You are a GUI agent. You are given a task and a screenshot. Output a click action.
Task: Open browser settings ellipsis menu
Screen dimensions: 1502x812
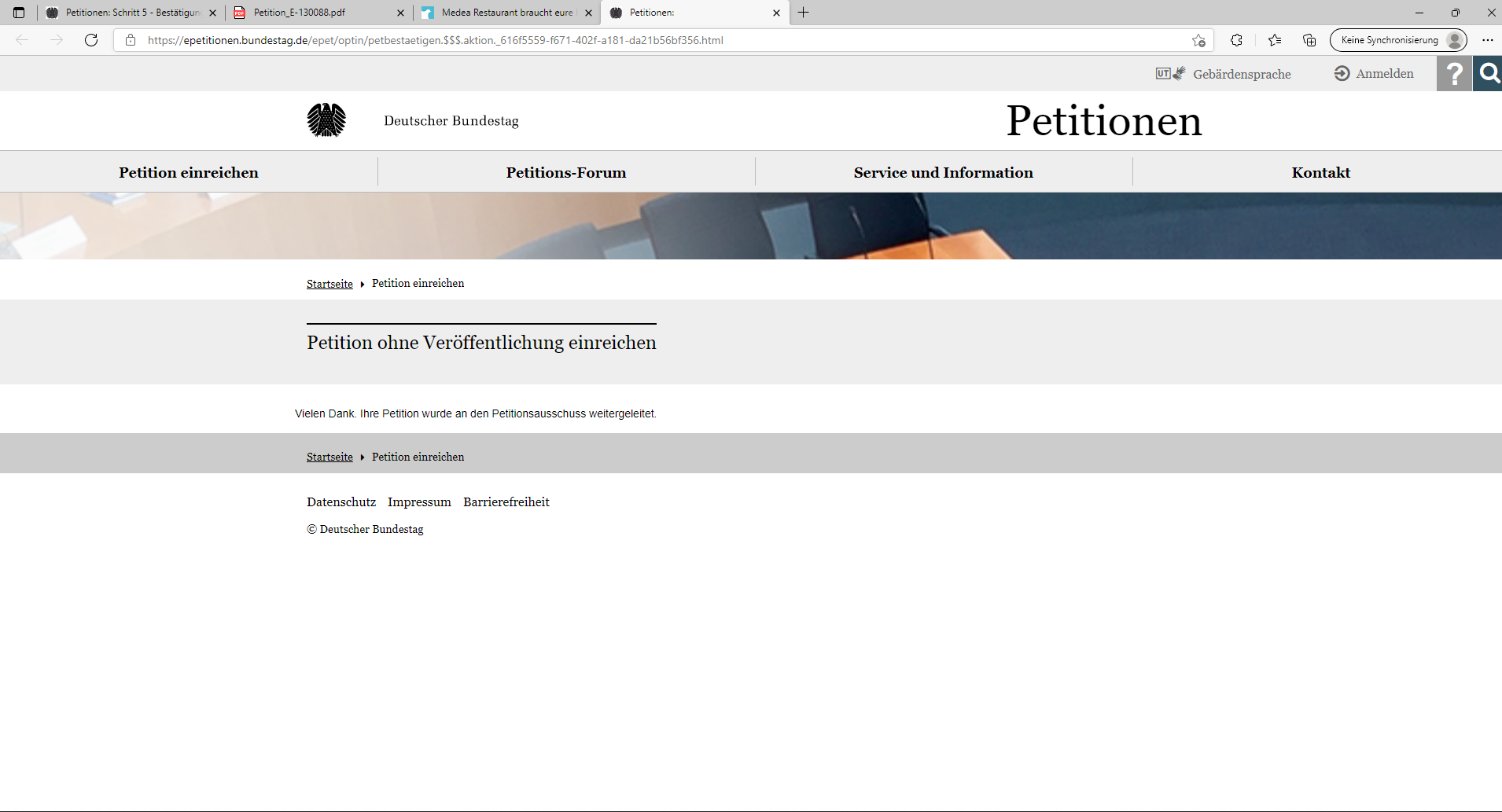1487,40
